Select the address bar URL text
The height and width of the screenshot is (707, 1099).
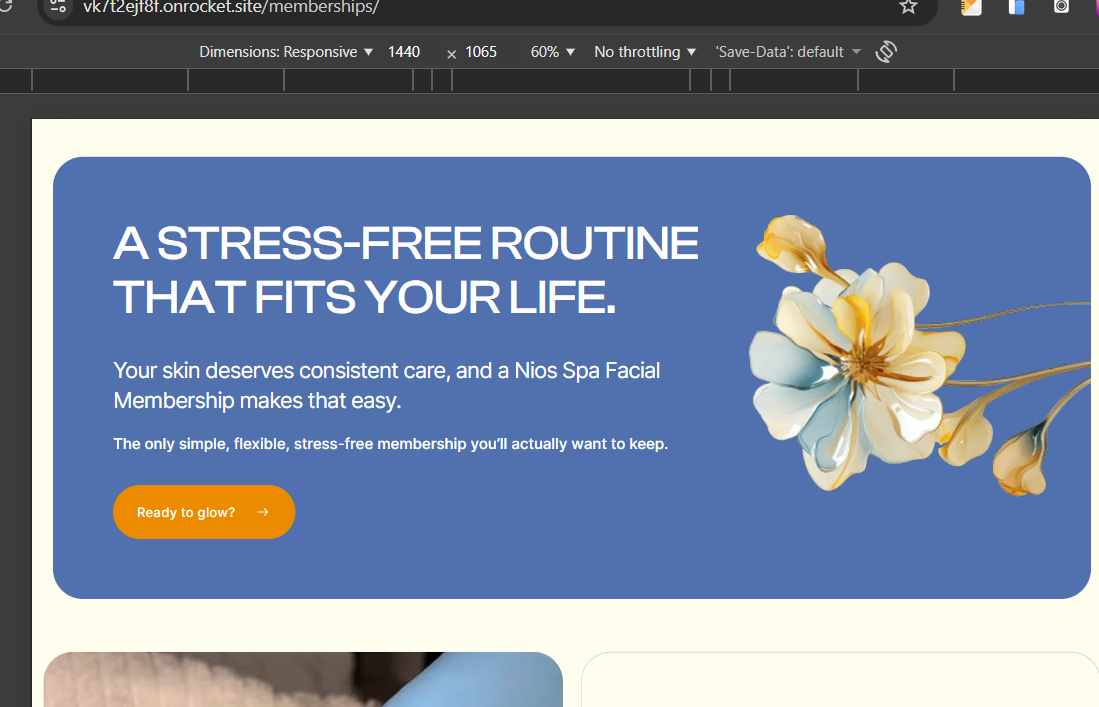(231, 7)
